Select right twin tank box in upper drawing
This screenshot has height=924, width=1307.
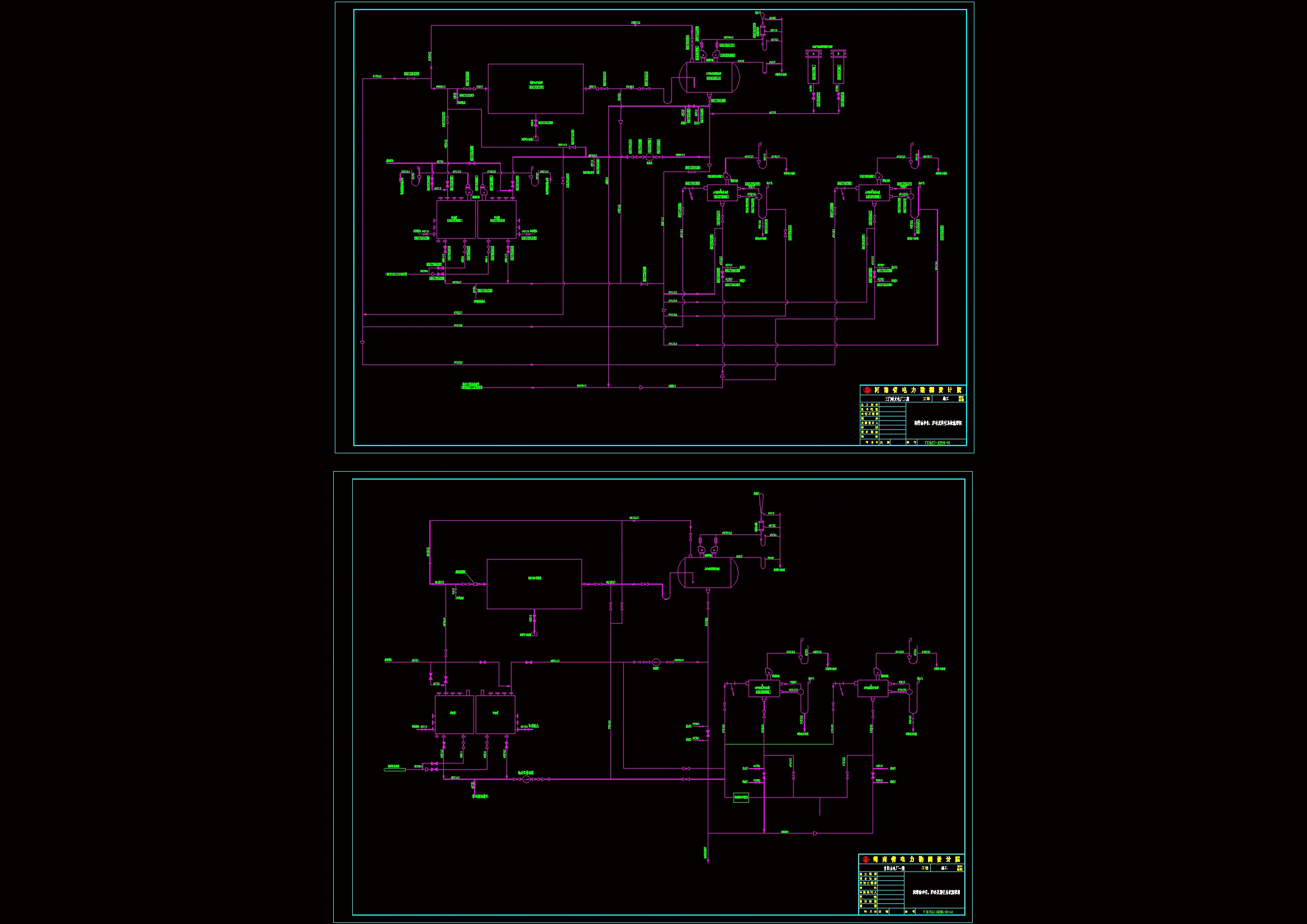[496, 219]
